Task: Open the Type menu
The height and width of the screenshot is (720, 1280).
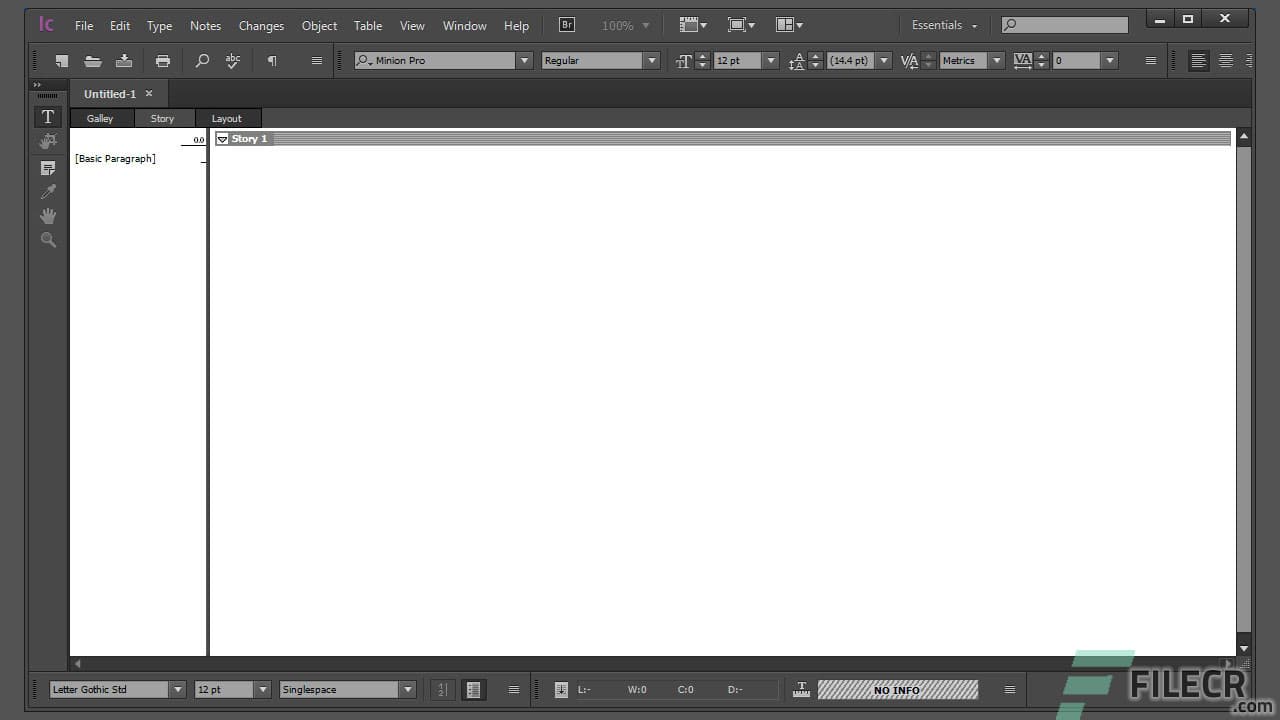Action: pos(159,25)
